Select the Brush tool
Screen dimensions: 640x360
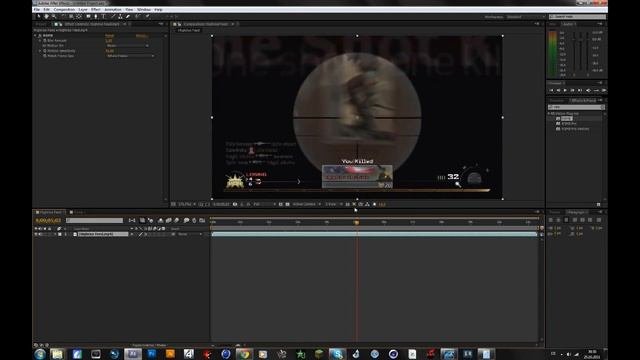point(113,17)
